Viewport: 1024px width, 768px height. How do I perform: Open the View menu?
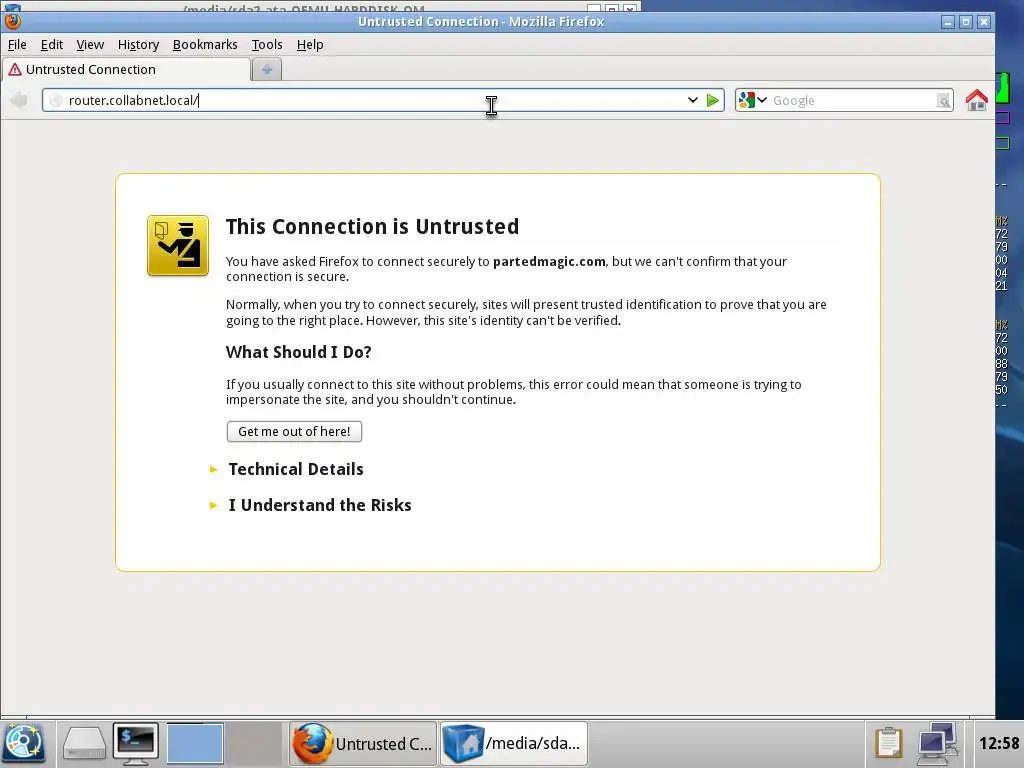[90, 44]
